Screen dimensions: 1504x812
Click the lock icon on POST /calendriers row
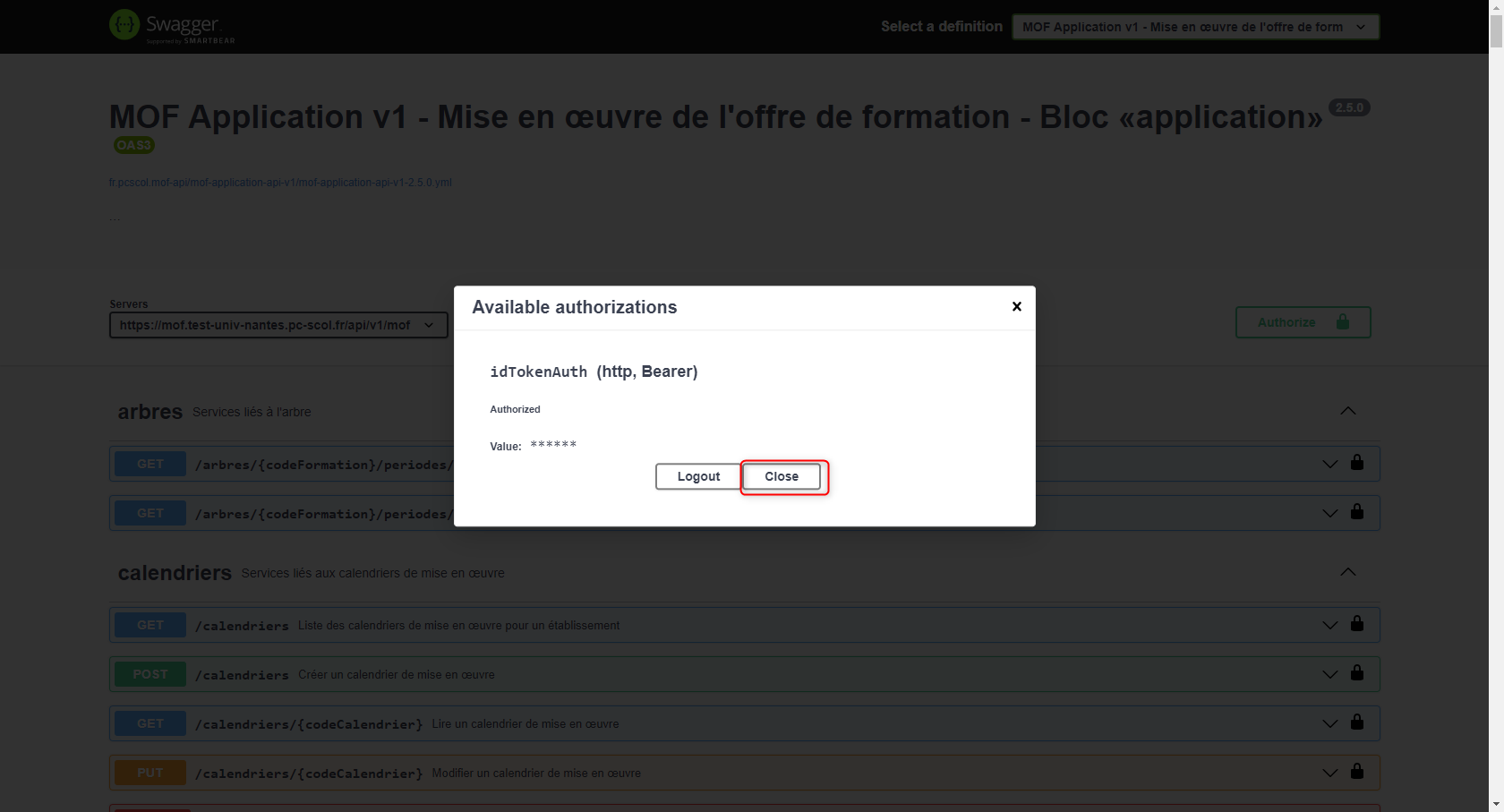pyautogui.click(x=1357, y=673)
